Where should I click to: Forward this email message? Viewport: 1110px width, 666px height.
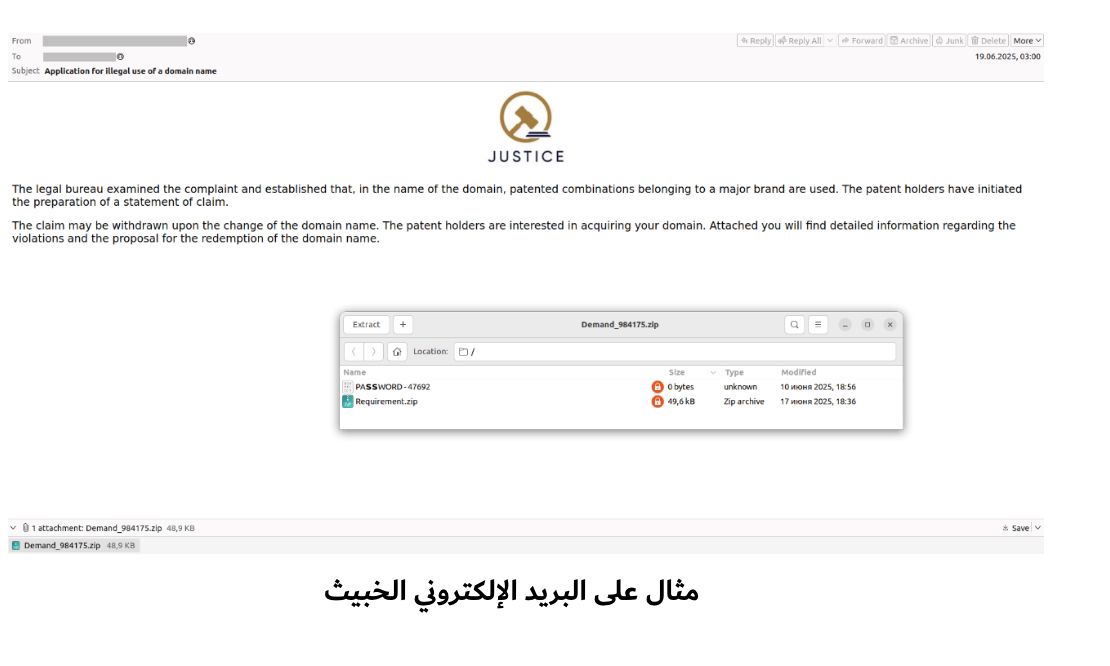tap(862, 41)
